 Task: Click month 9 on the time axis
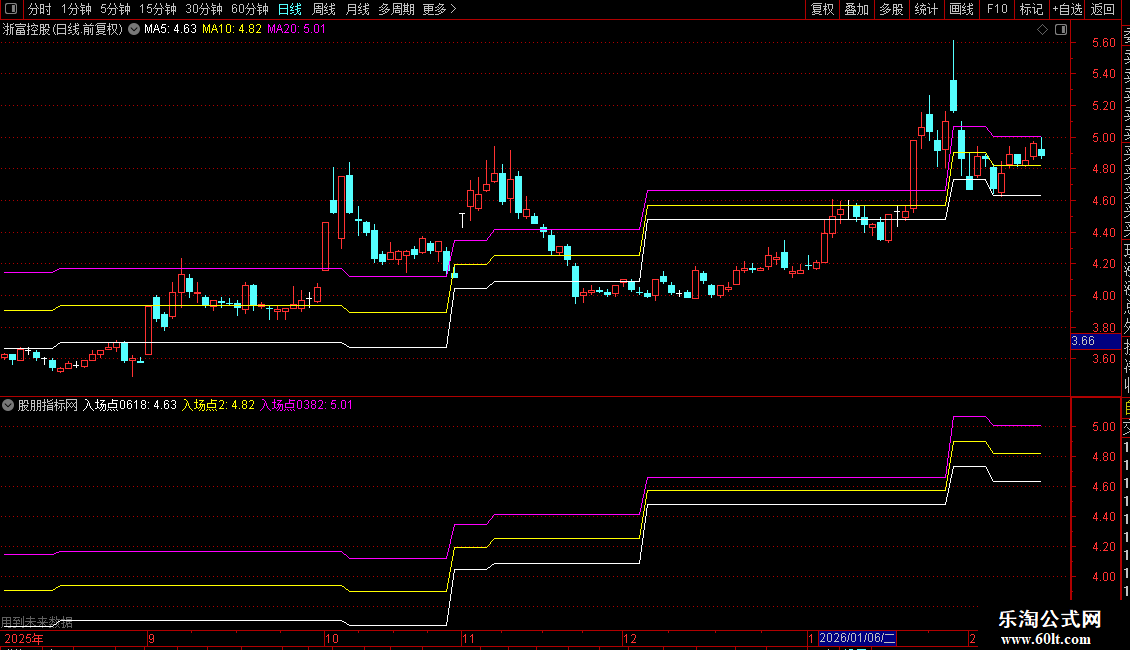(151, 638)
